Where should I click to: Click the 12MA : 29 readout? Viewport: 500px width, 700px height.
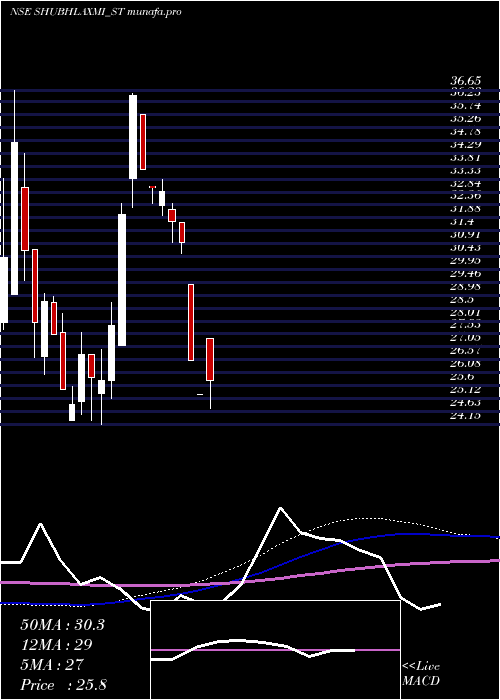point(56,645)
